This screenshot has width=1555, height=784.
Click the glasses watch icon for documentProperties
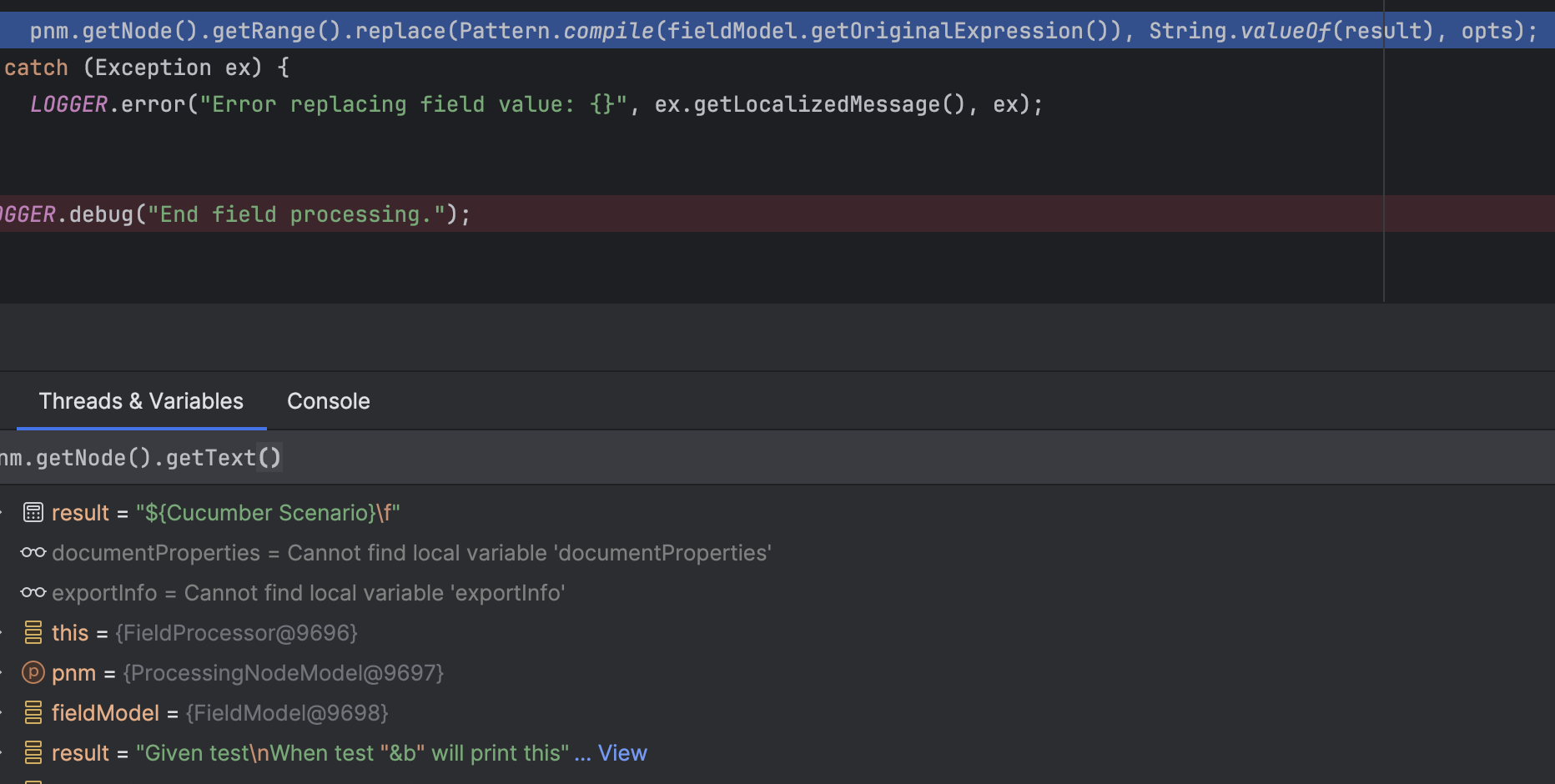click(33, 552)
